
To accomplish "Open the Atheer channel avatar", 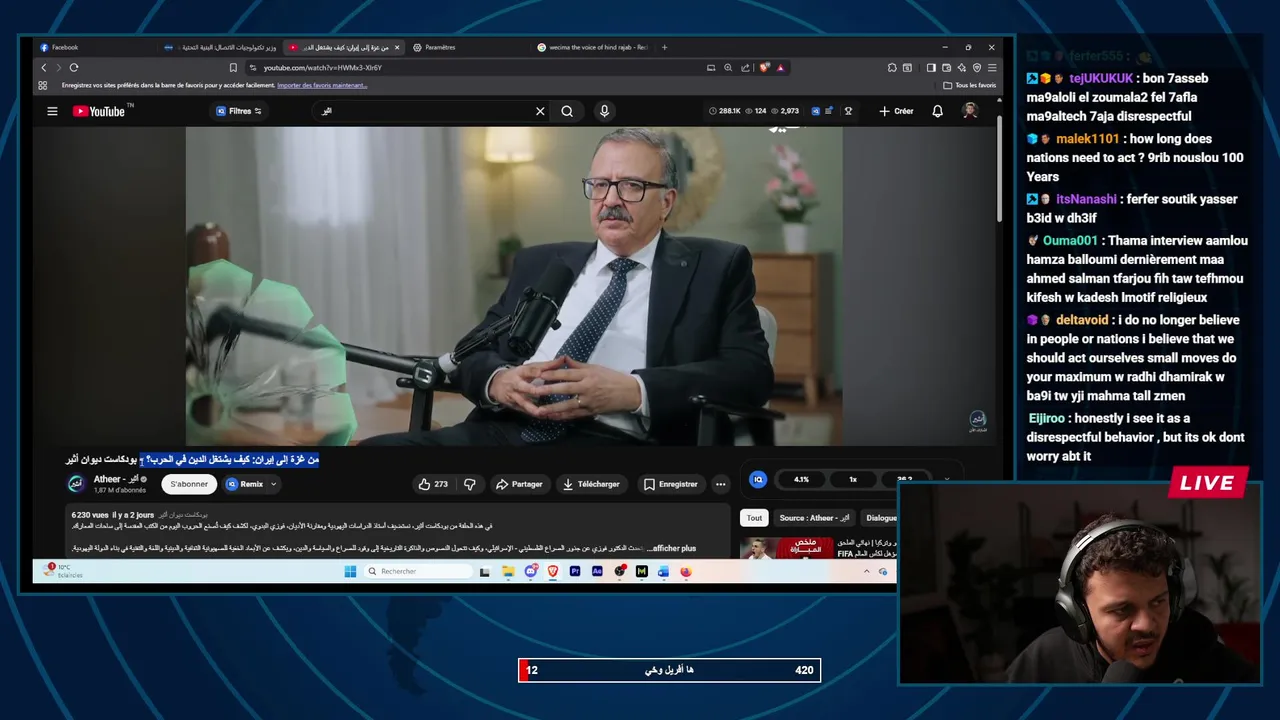I will pyautogui.click(x=76, y=484).
